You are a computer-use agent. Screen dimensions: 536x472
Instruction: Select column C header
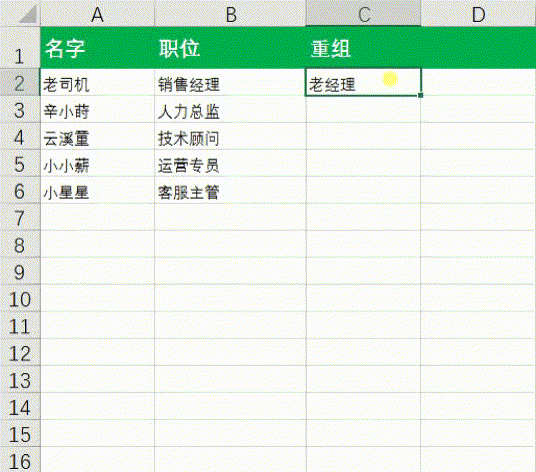[363, 13]
